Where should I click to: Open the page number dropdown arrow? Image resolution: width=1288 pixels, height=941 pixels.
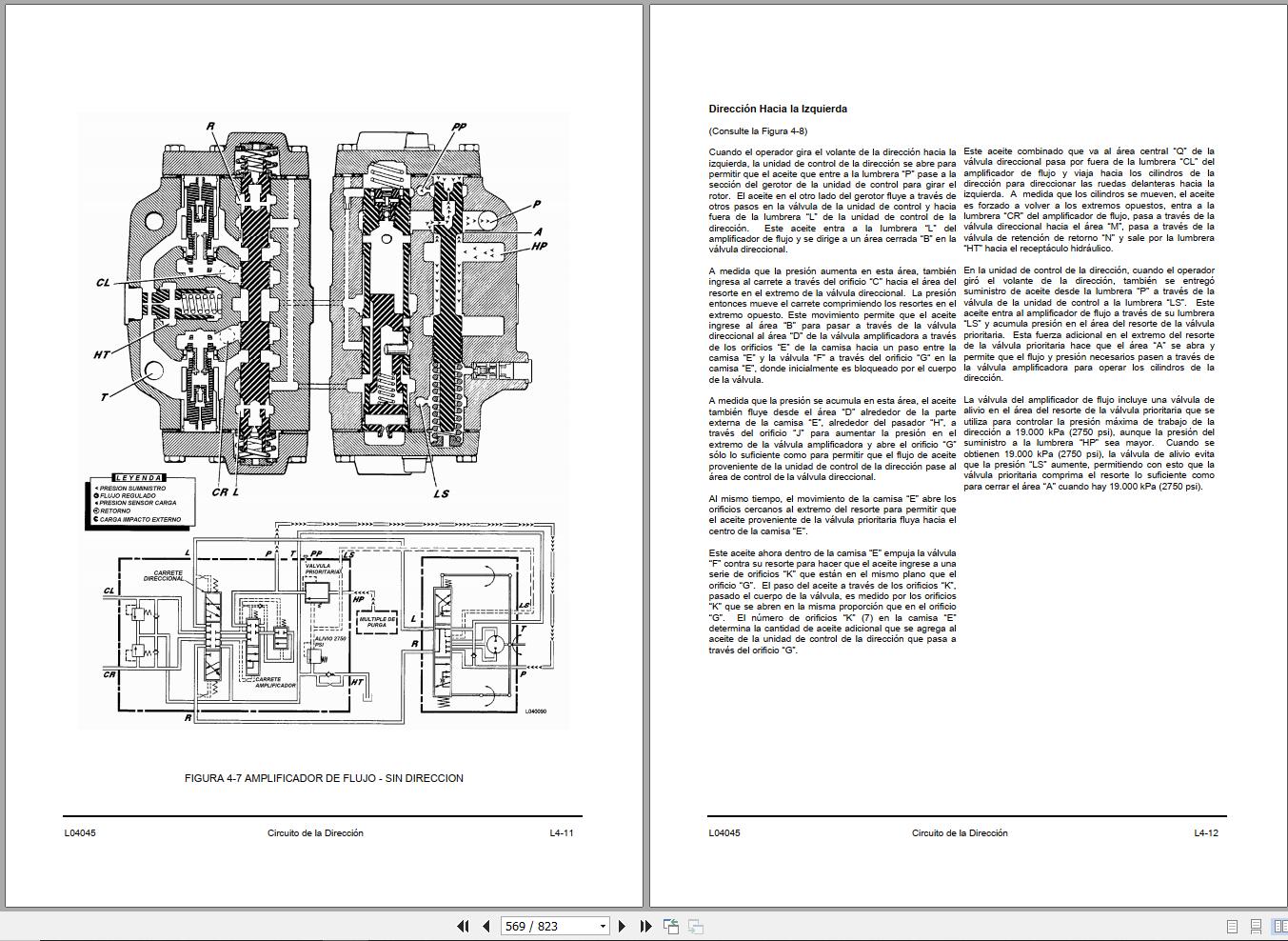coord(602,926)
